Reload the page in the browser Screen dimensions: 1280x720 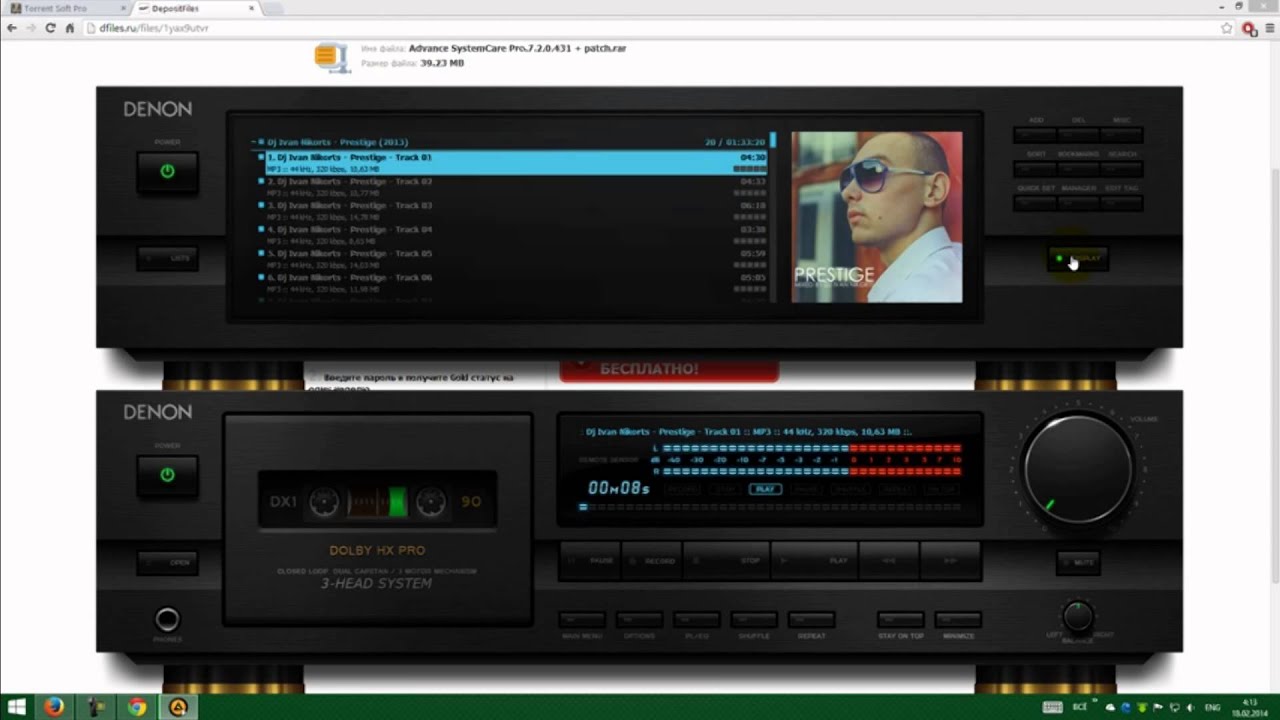[50, 28]
